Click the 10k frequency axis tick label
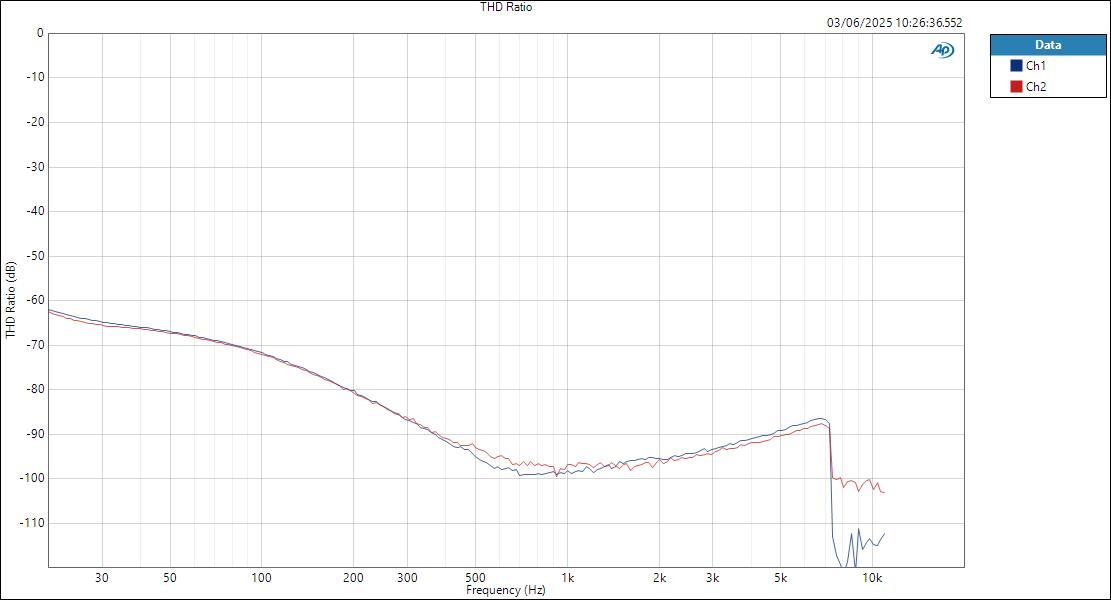 coord(872,578)
